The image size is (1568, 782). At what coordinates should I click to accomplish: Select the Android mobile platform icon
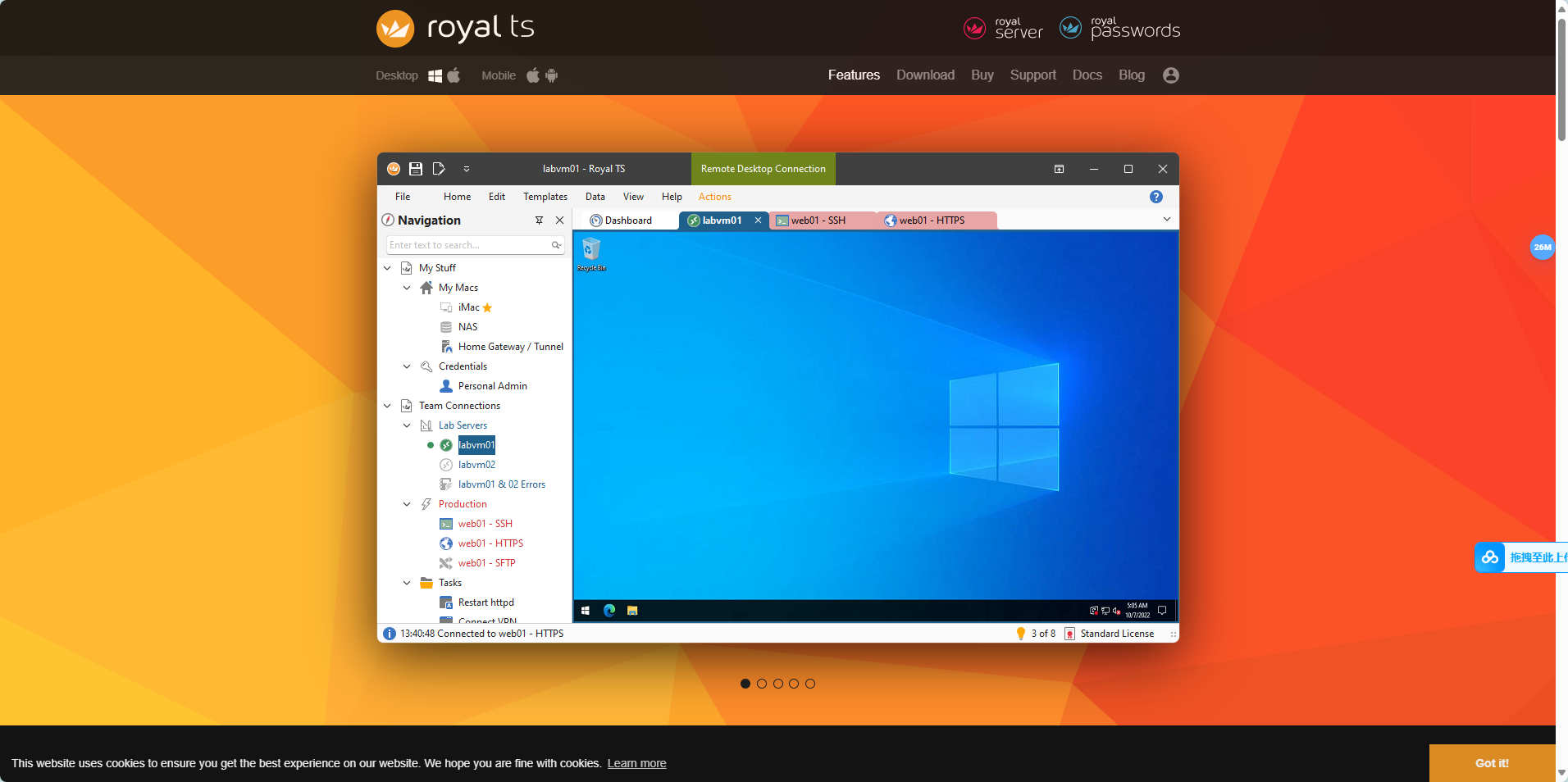552,75
